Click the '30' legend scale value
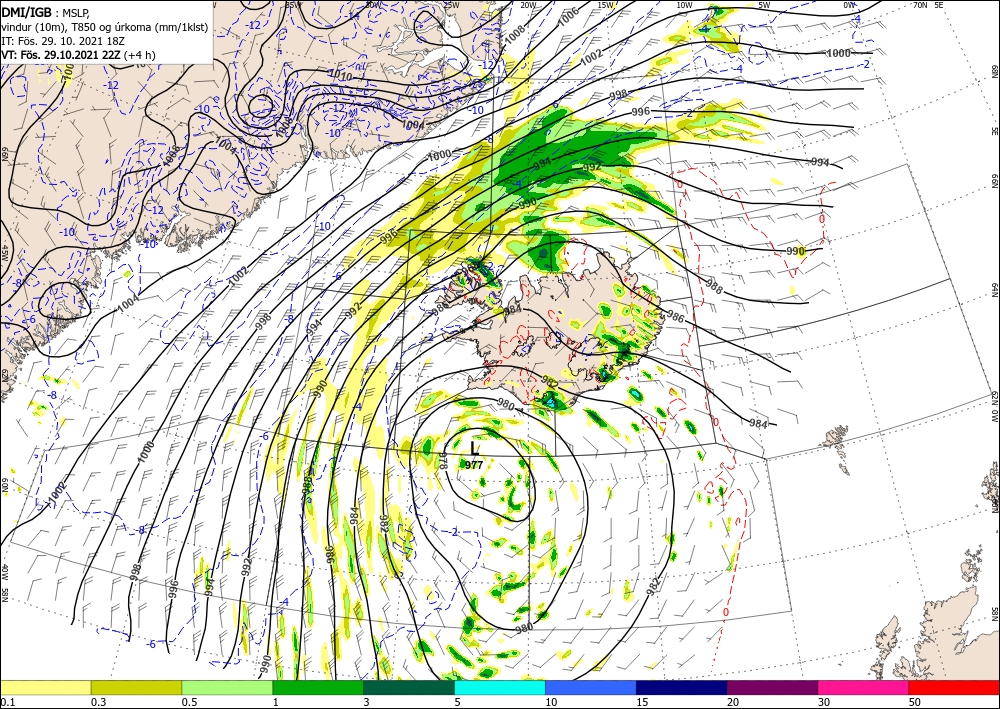Viewport: 1000px width, 709px height. pyautogui.click(x=824, y=702)
